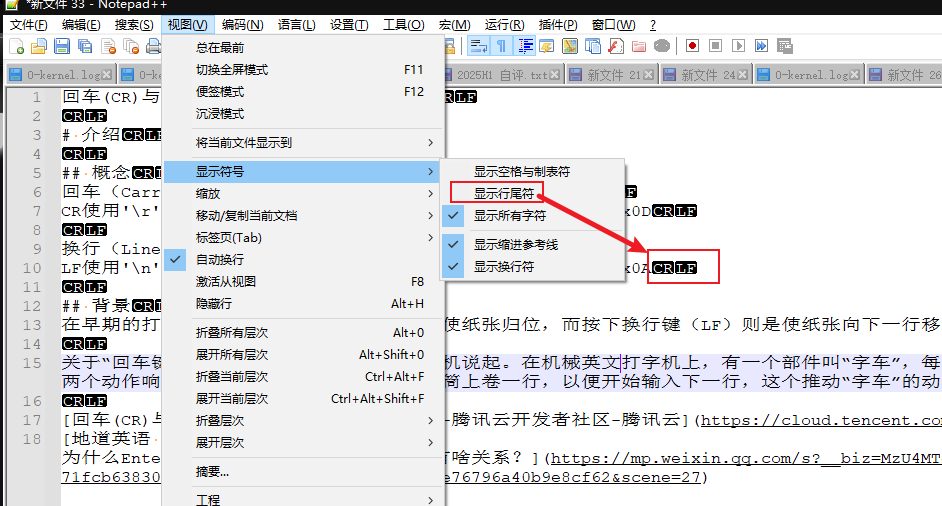This screenshot has width=942, height=506.
Task: Click the Save All toolbar icon
Action: pyautogui.click(x=85, y=46)
